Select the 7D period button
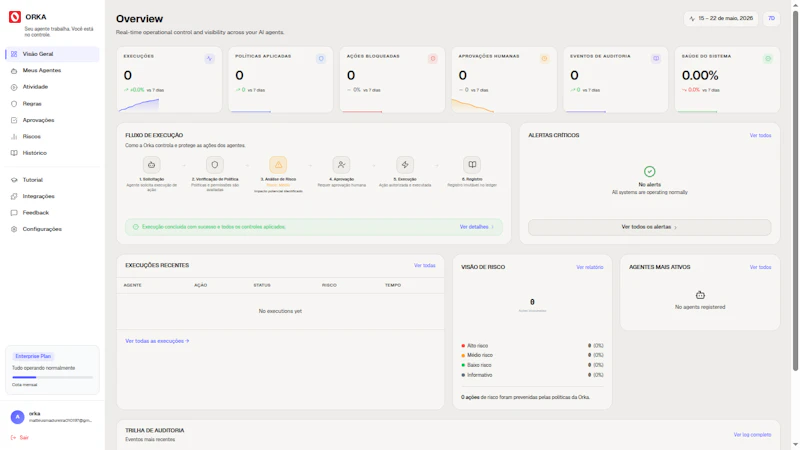 [x=771, y=18]
